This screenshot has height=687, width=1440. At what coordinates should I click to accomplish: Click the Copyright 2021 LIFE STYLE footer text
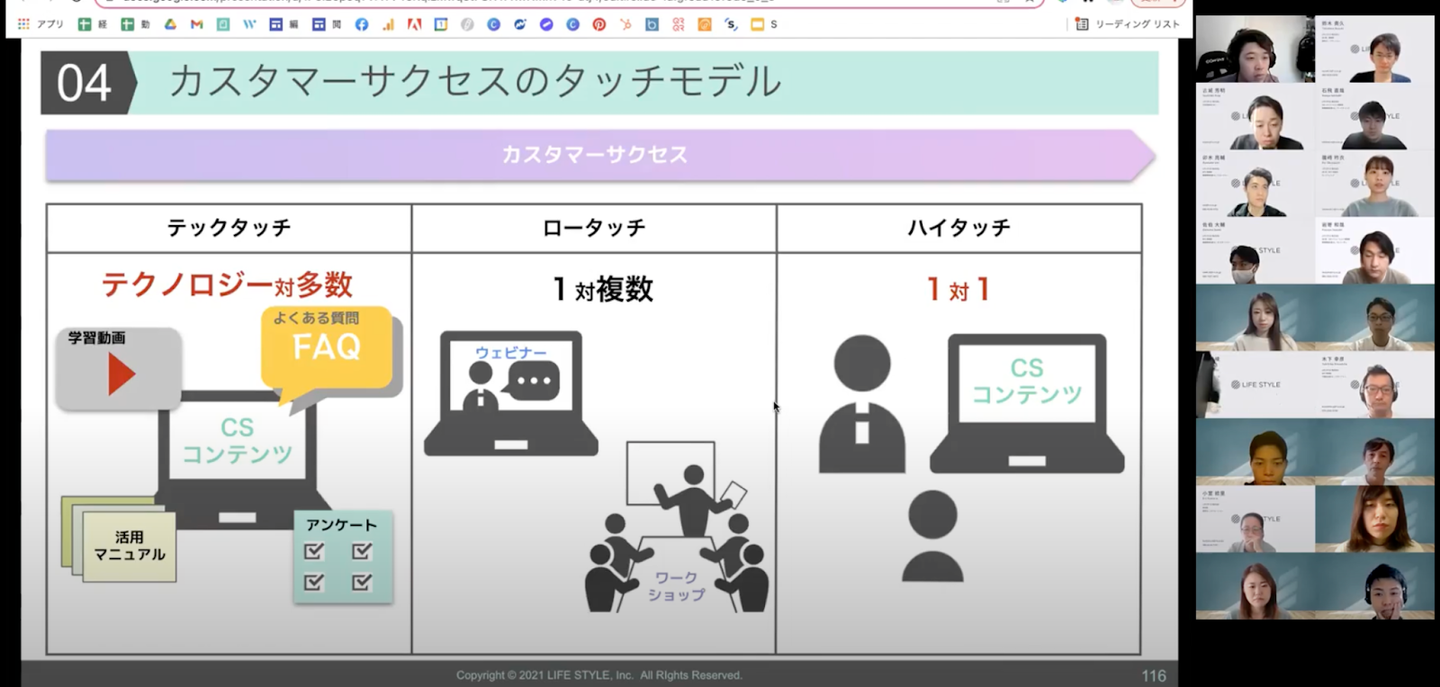click(x=600, y=676)
